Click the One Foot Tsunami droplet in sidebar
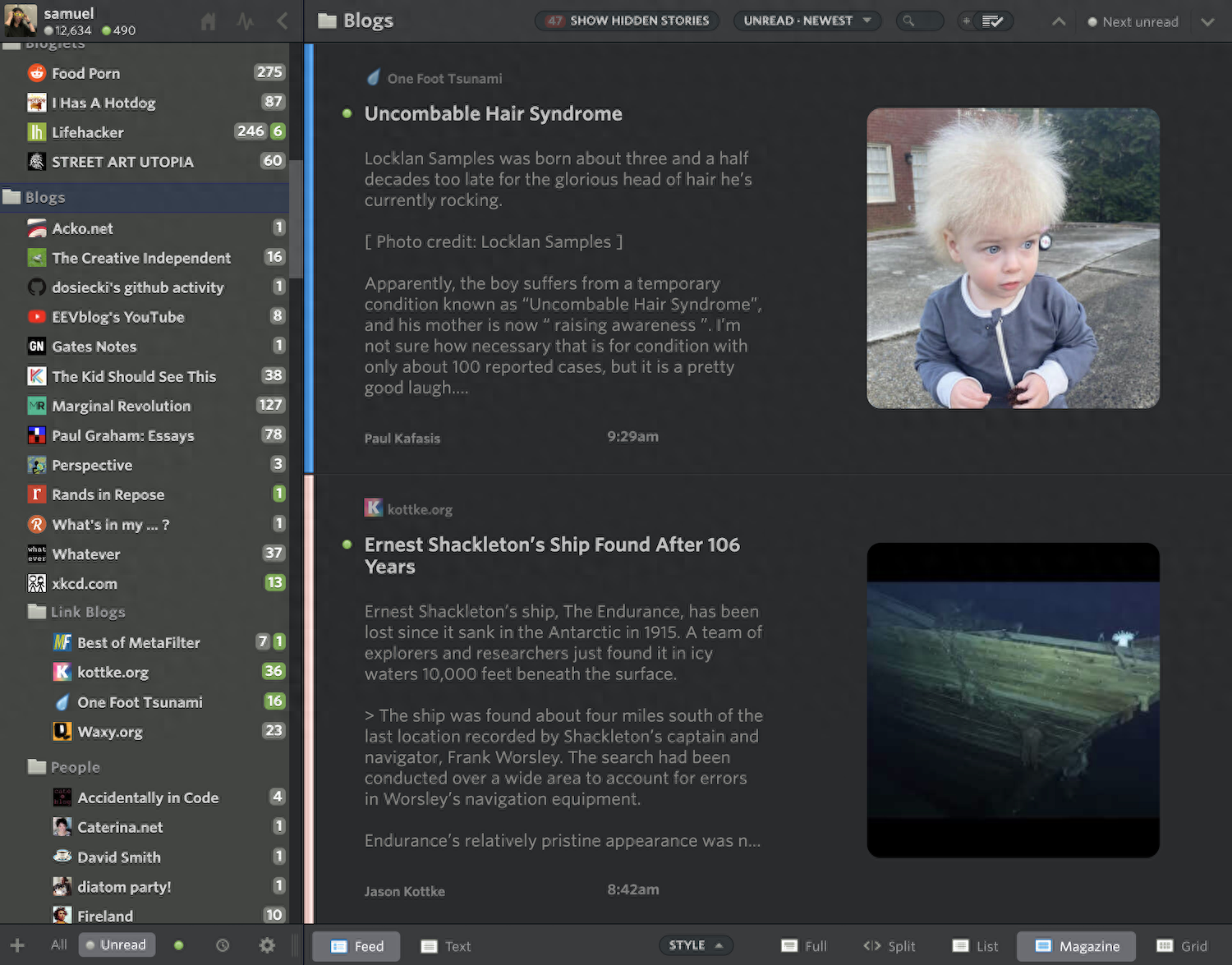Image resolution: width=1232 pixels, height=965 pixels. pyautogui.click(x=62, y=701)
